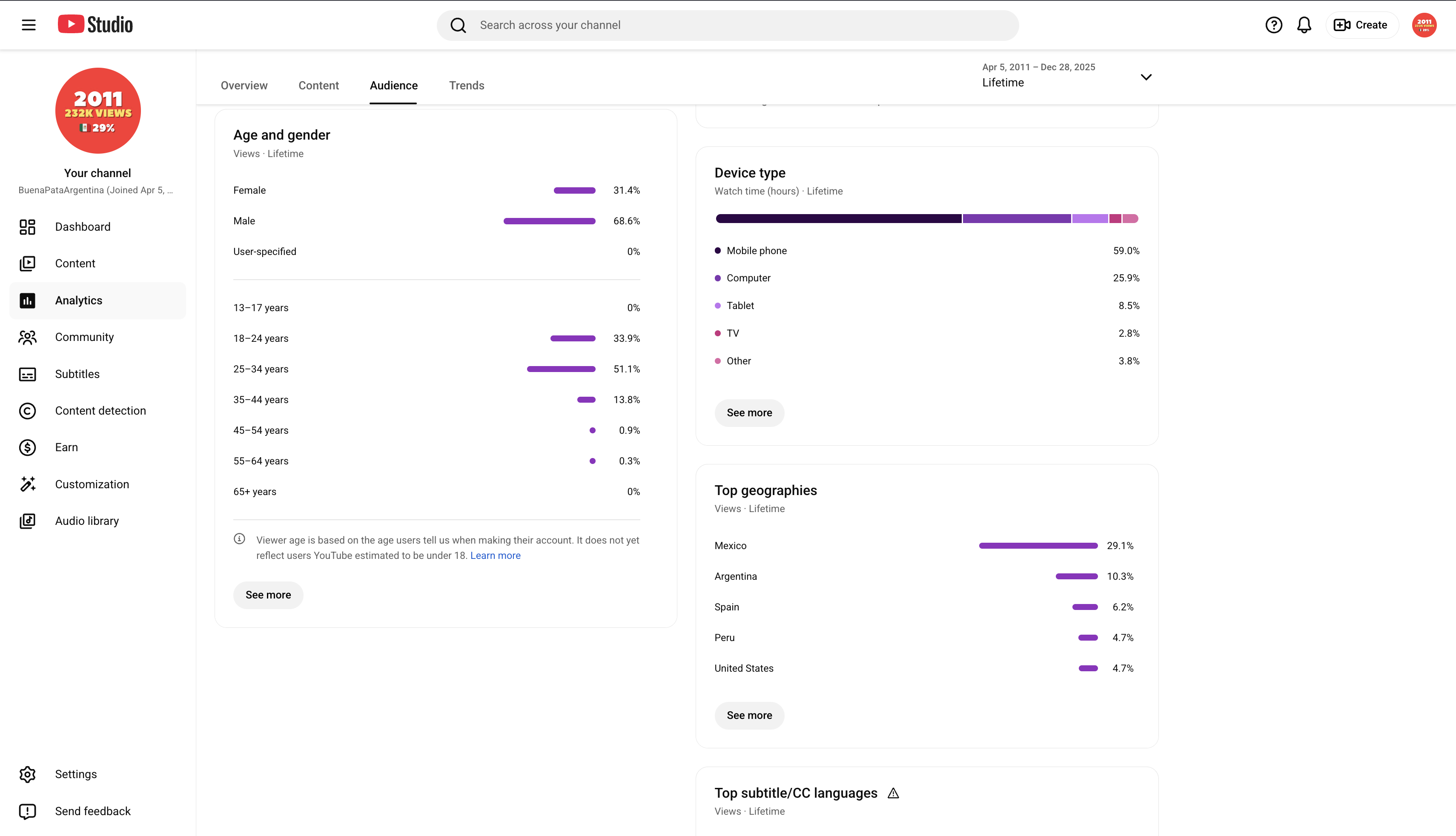
Task: Click warning icon next to subtitle languages
Action: pos(893,793)
